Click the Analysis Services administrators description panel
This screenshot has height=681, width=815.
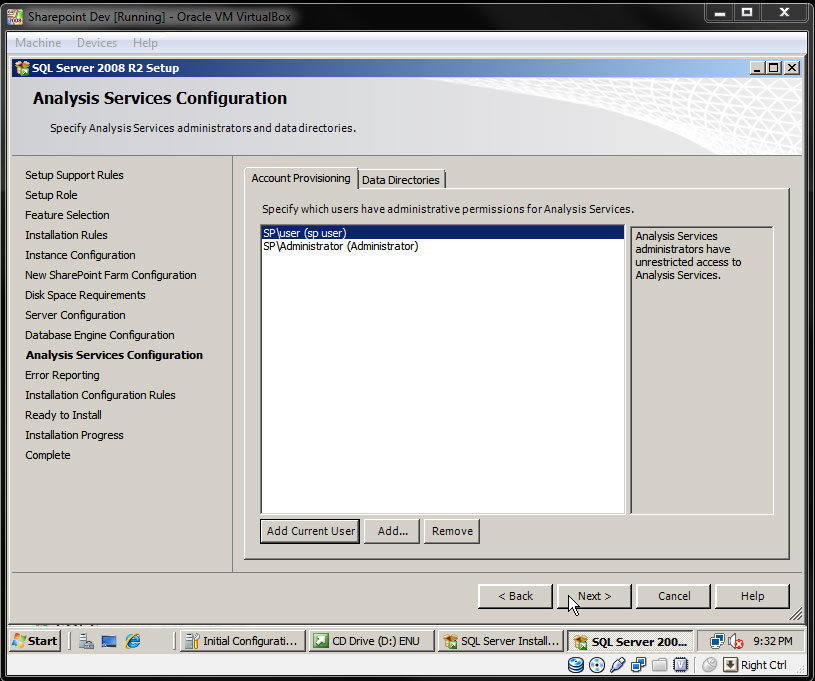[702, 370]
